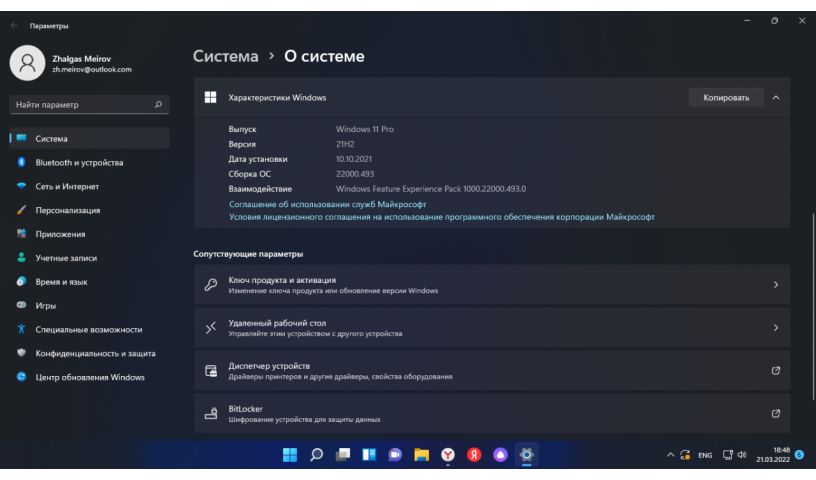Open Ключ продукта и активация row
Screen dimensions: 816x480
click(492, 285)
